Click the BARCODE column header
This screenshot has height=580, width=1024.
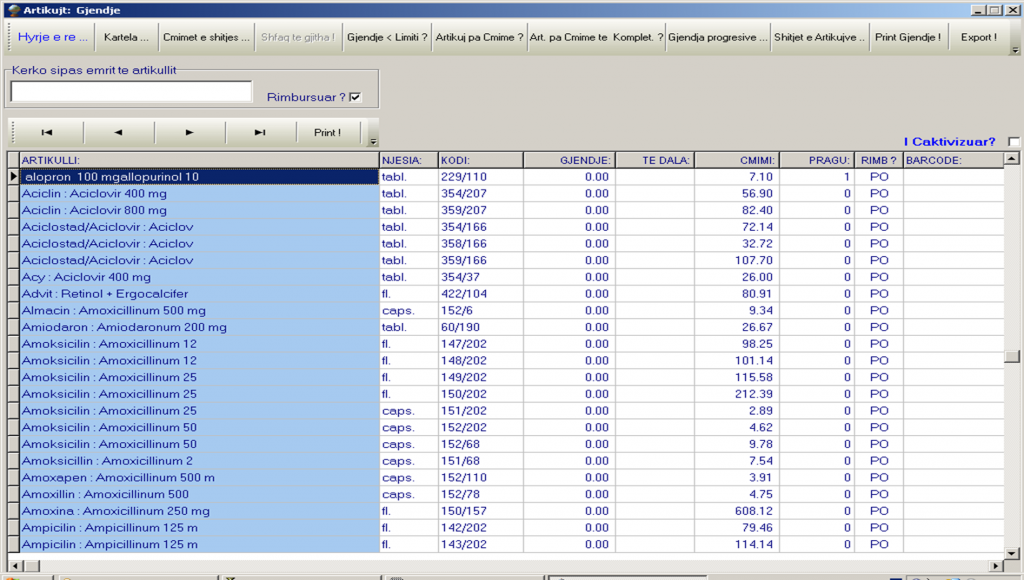click(953, 160)
